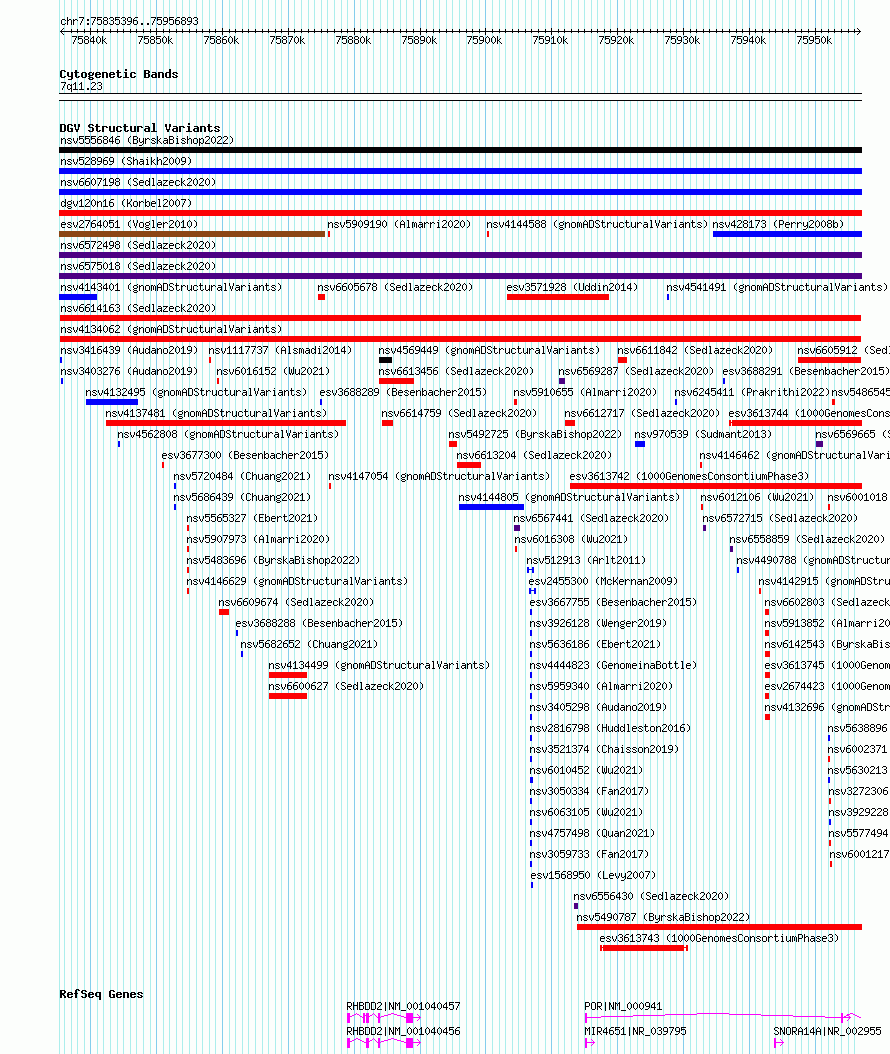
Task: Click the dgv120n16 (Korbel2007) label
Action: tap(126, 203)
